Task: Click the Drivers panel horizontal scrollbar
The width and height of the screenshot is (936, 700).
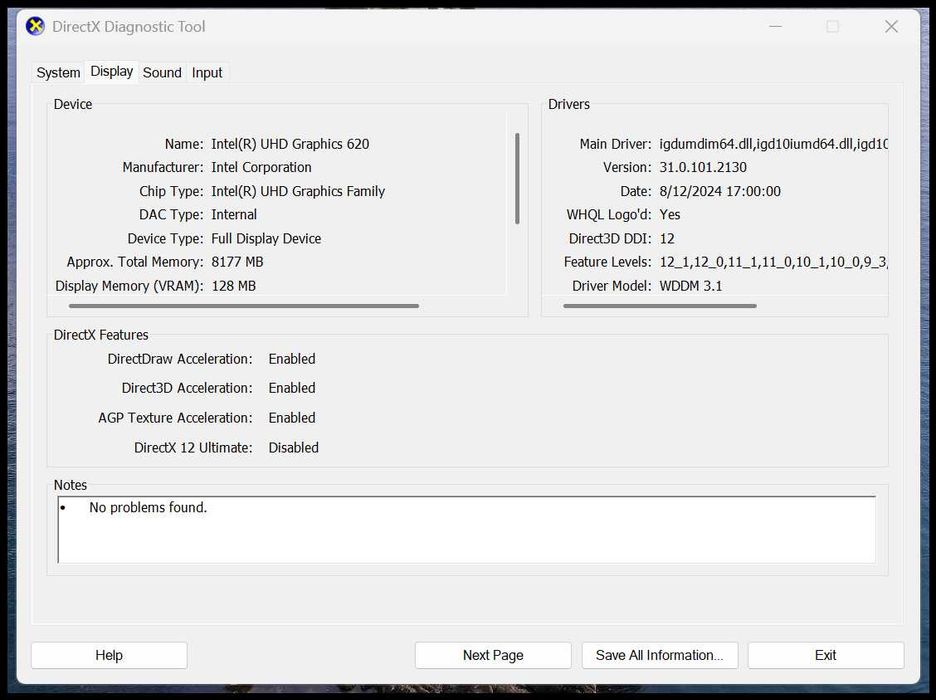Action: pyautogui.click(x=660, y=306)
